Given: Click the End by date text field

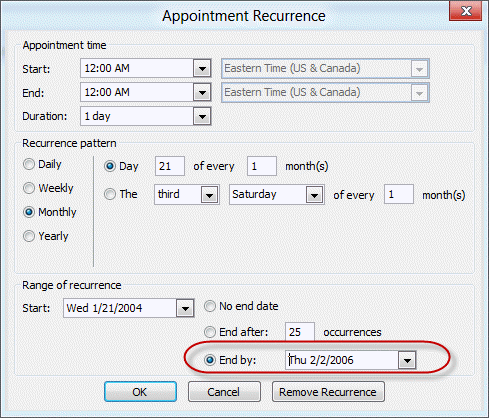Looking at the screenshot, I should pyautogui.click(x=342, y=360).
